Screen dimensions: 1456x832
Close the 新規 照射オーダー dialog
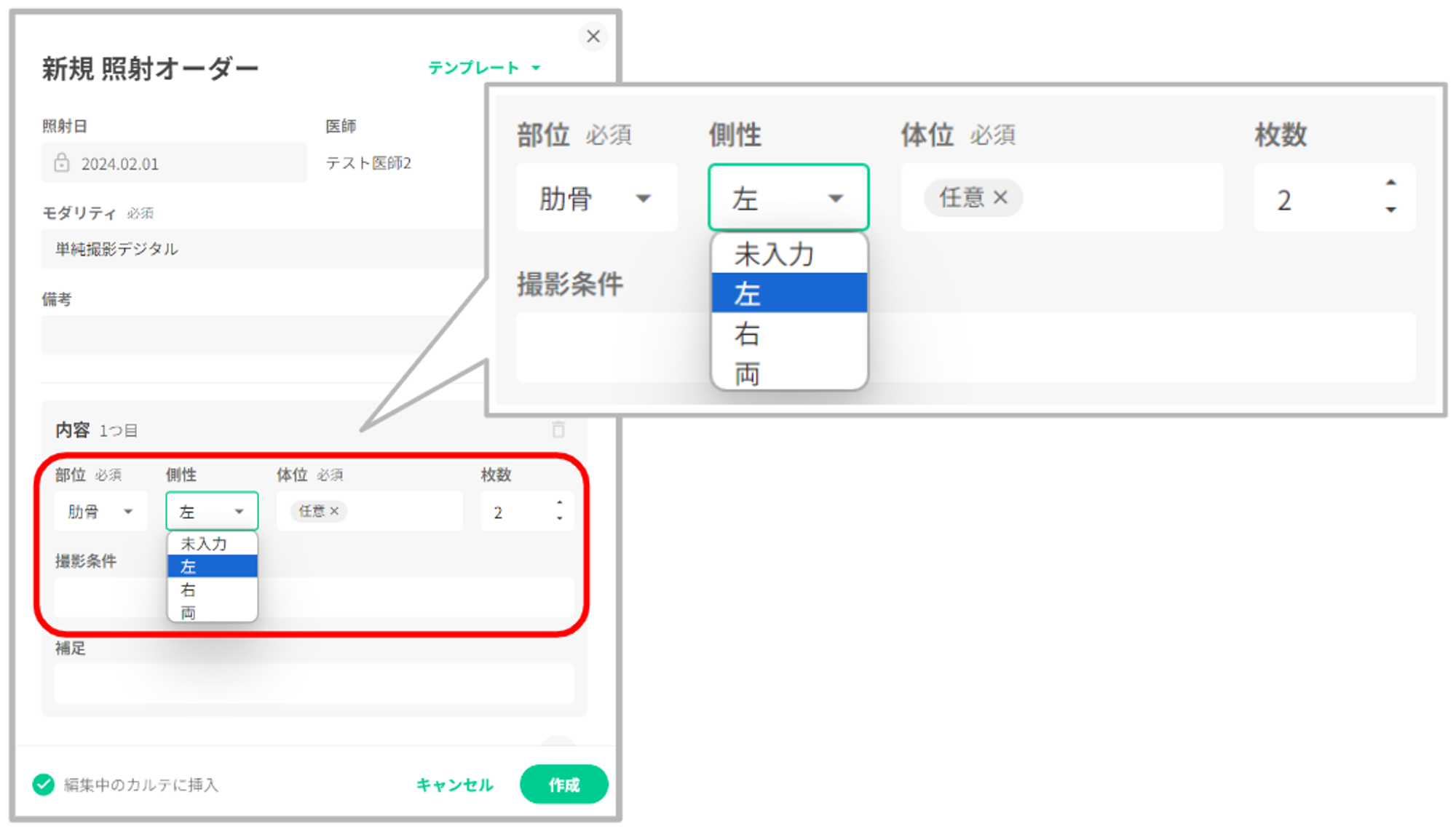pos(593,36)
